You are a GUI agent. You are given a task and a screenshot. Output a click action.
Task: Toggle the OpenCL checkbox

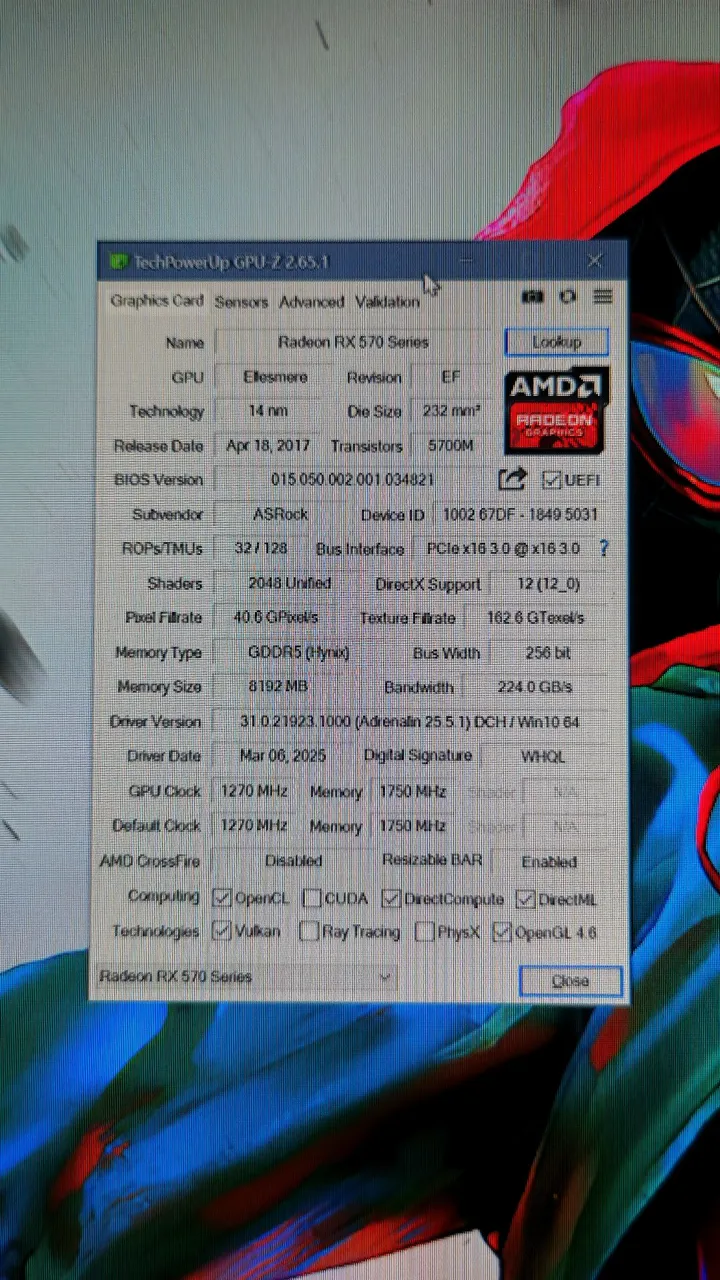pyautogui.click(x=222, y=898)
